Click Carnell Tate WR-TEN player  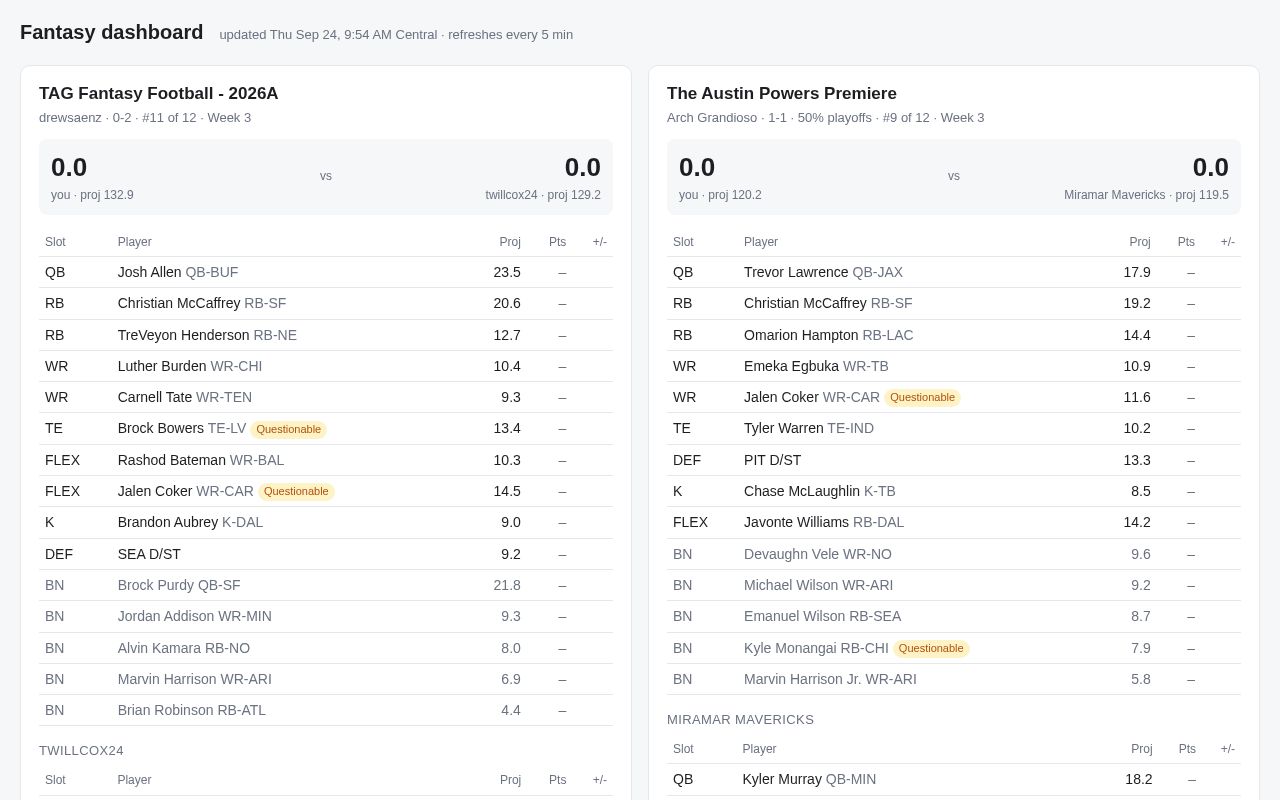click(x=185, y=397)
